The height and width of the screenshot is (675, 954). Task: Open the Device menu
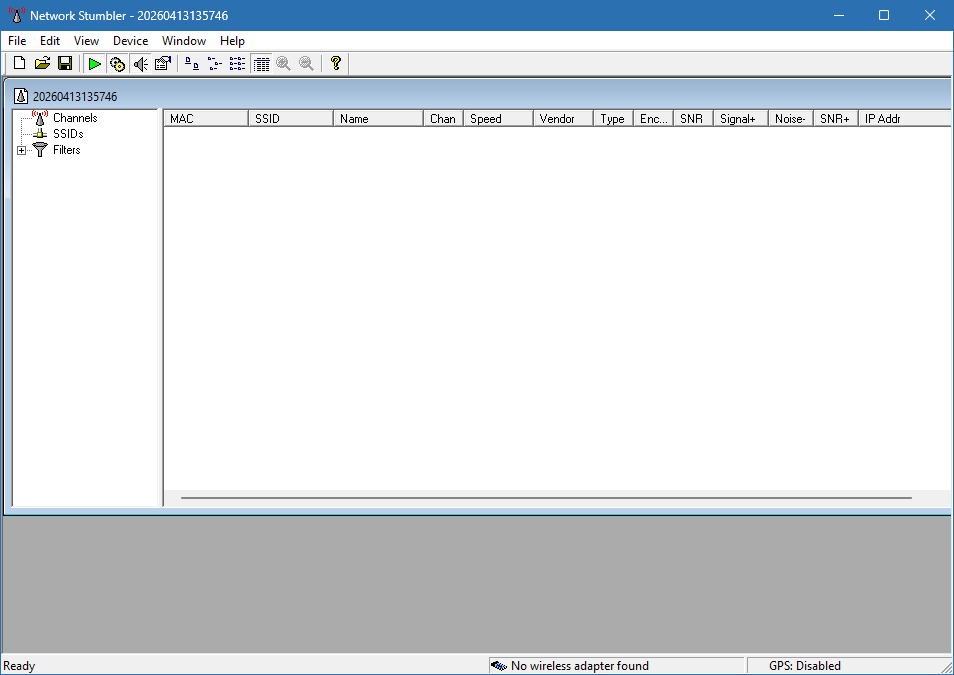click(x=130, y=41)
